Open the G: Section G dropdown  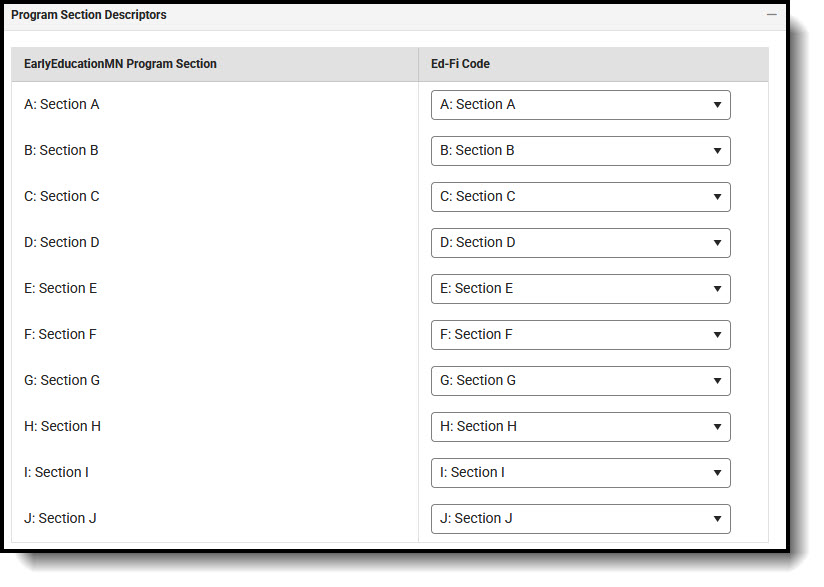[x=580, y=381]
